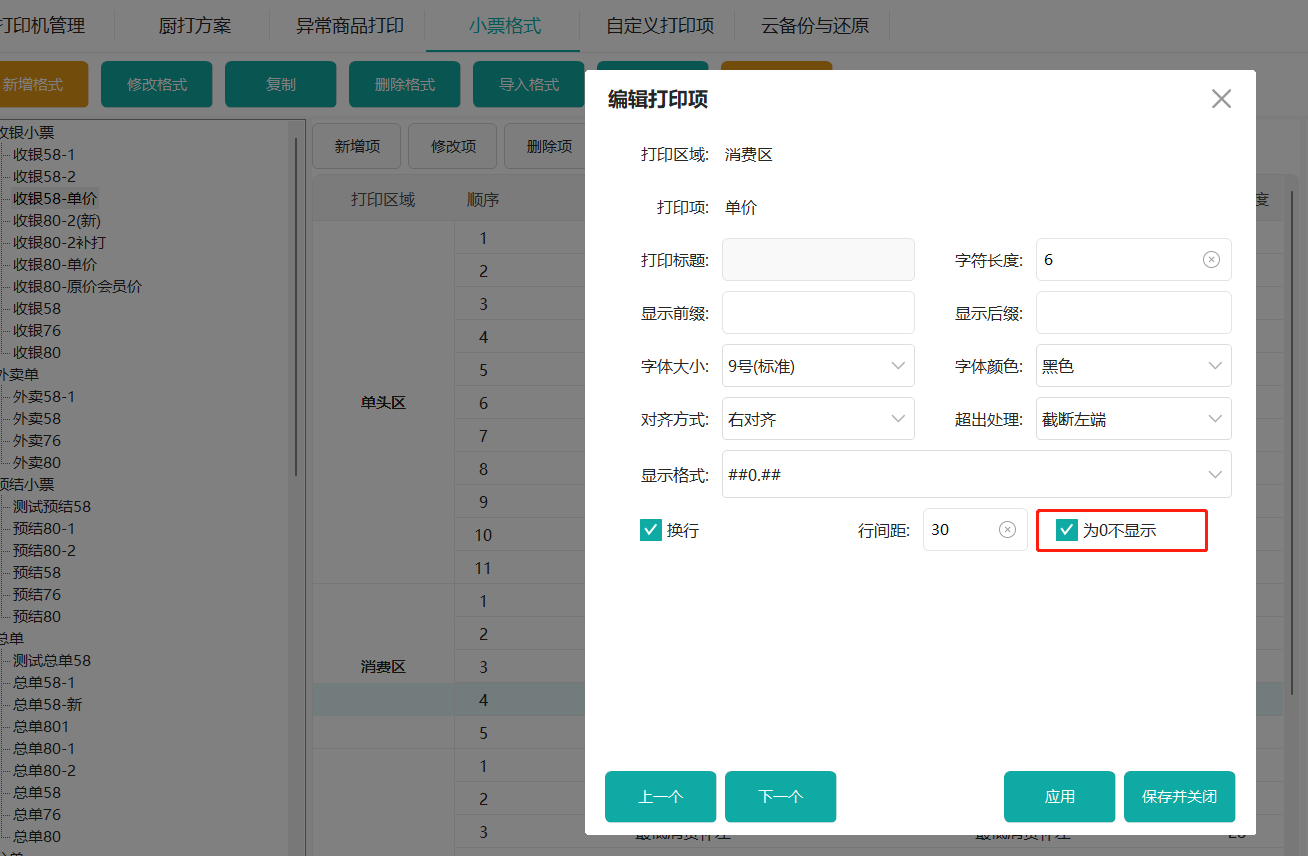This screenshot has width=1308, height=856.
Task: Select 外卖80 tree item
Action: tap(37, 462)
